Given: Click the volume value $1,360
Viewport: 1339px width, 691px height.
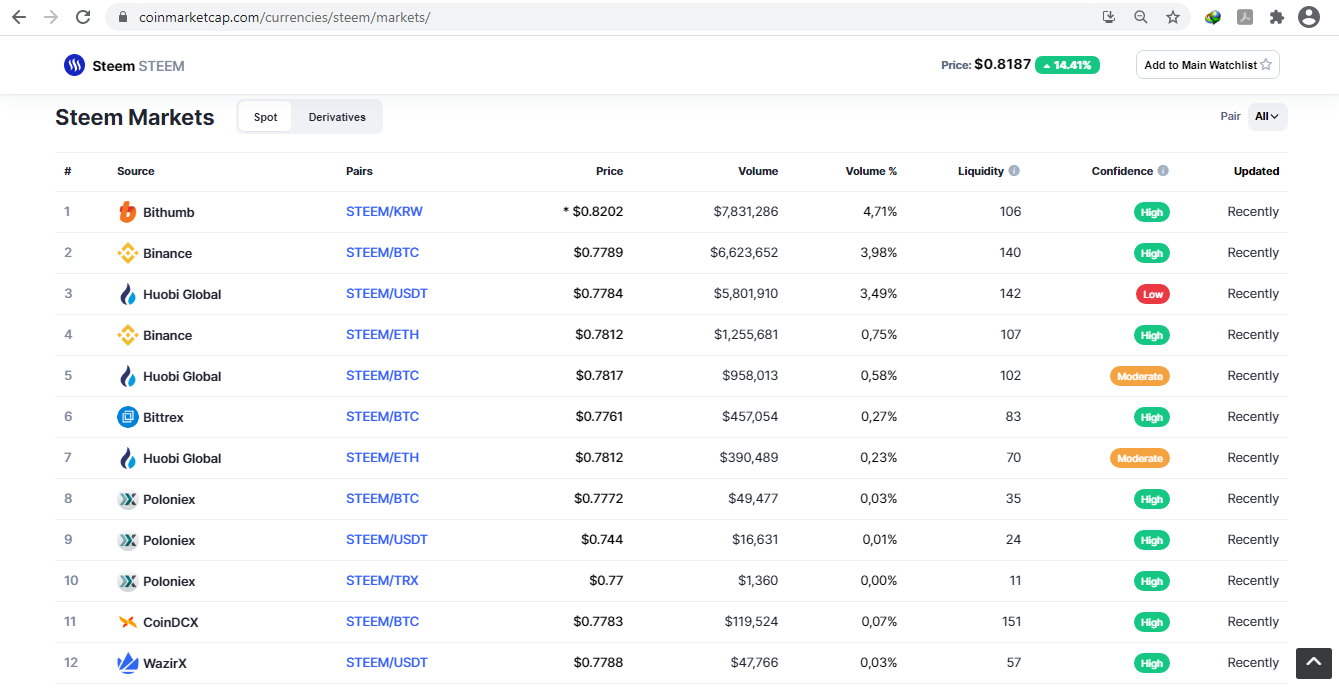Looking at the screenshot, I should 758,581.
